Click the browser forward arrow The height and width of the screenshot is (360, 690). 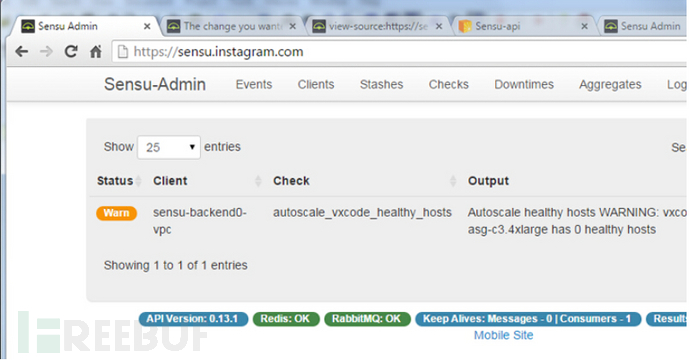pos(46,52)
